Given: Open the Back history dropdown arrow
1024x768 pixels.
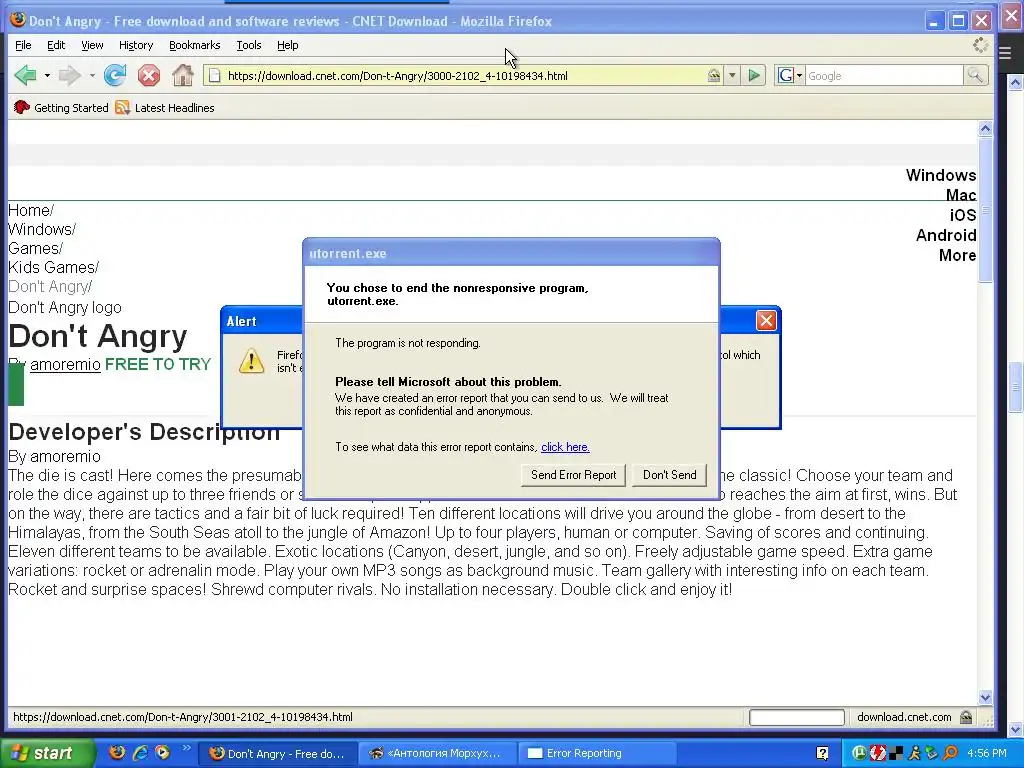Looking at the screenshot, I should 47,76.
